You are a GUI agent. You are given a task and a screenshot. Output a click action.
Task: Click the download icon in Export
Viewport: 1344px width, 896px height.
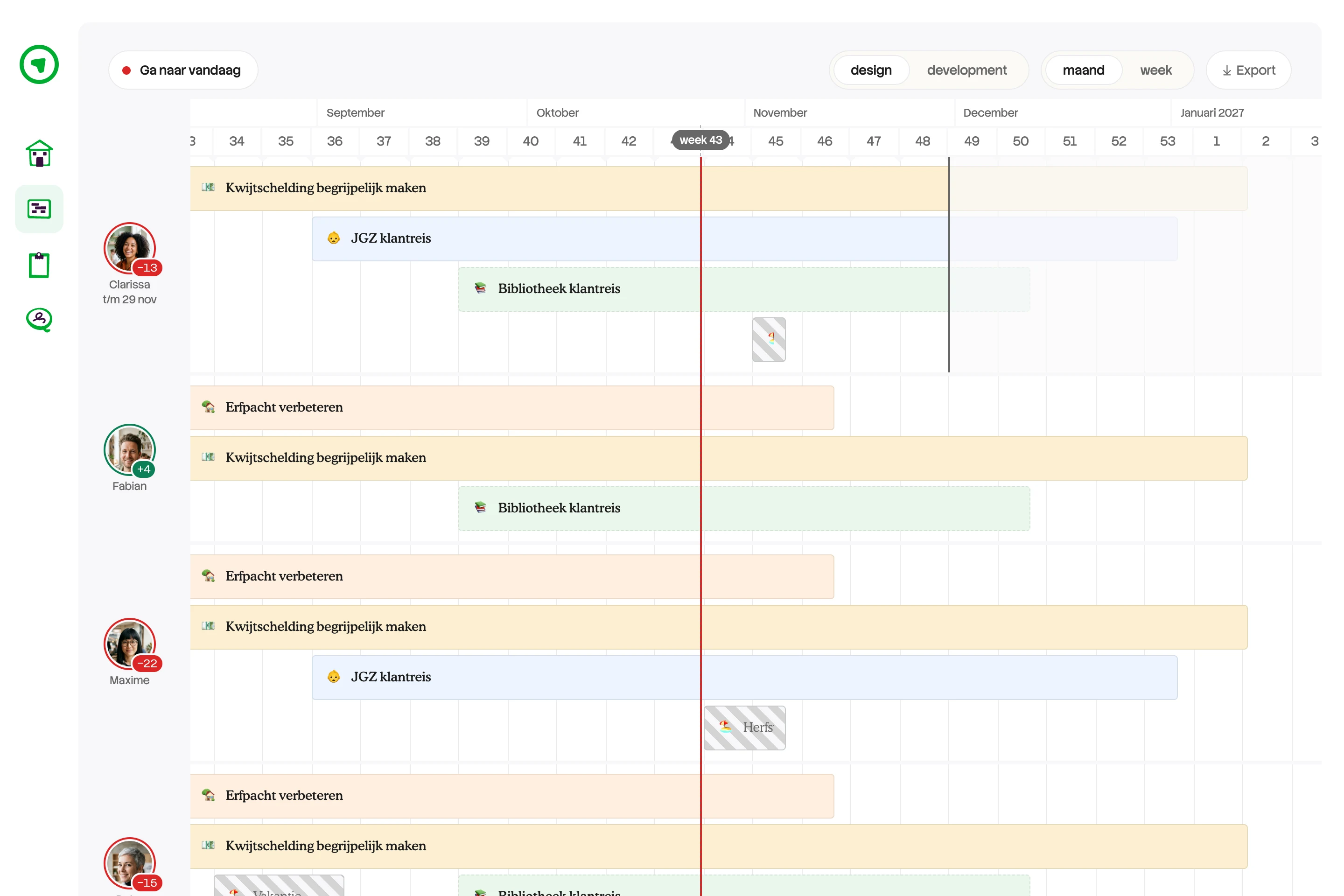(x=1226, y=70)
